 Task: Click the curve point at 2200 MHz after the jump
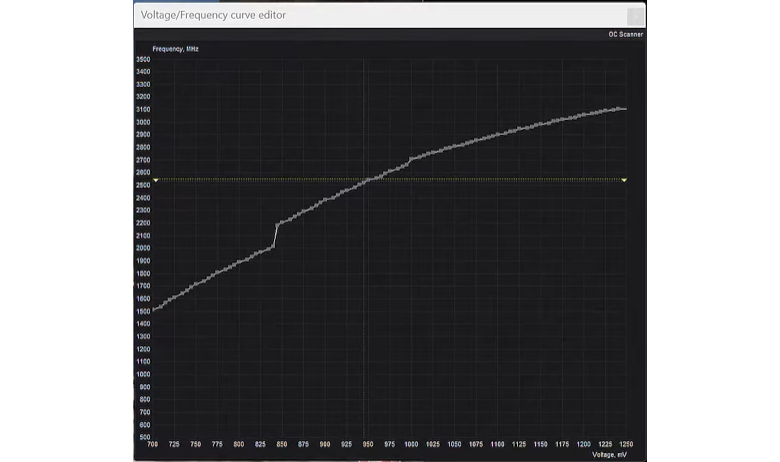278,224
